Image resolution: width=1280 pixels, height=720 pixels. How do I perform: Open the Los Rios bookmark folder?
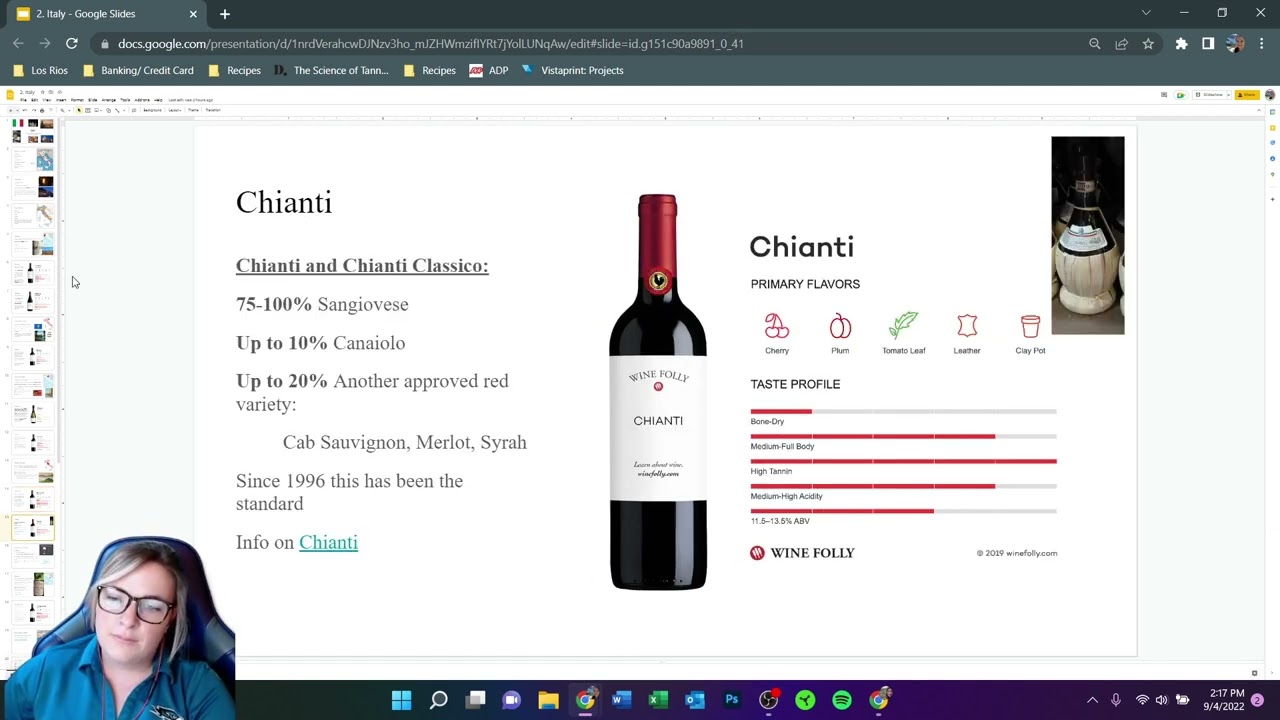click(40, 70)
